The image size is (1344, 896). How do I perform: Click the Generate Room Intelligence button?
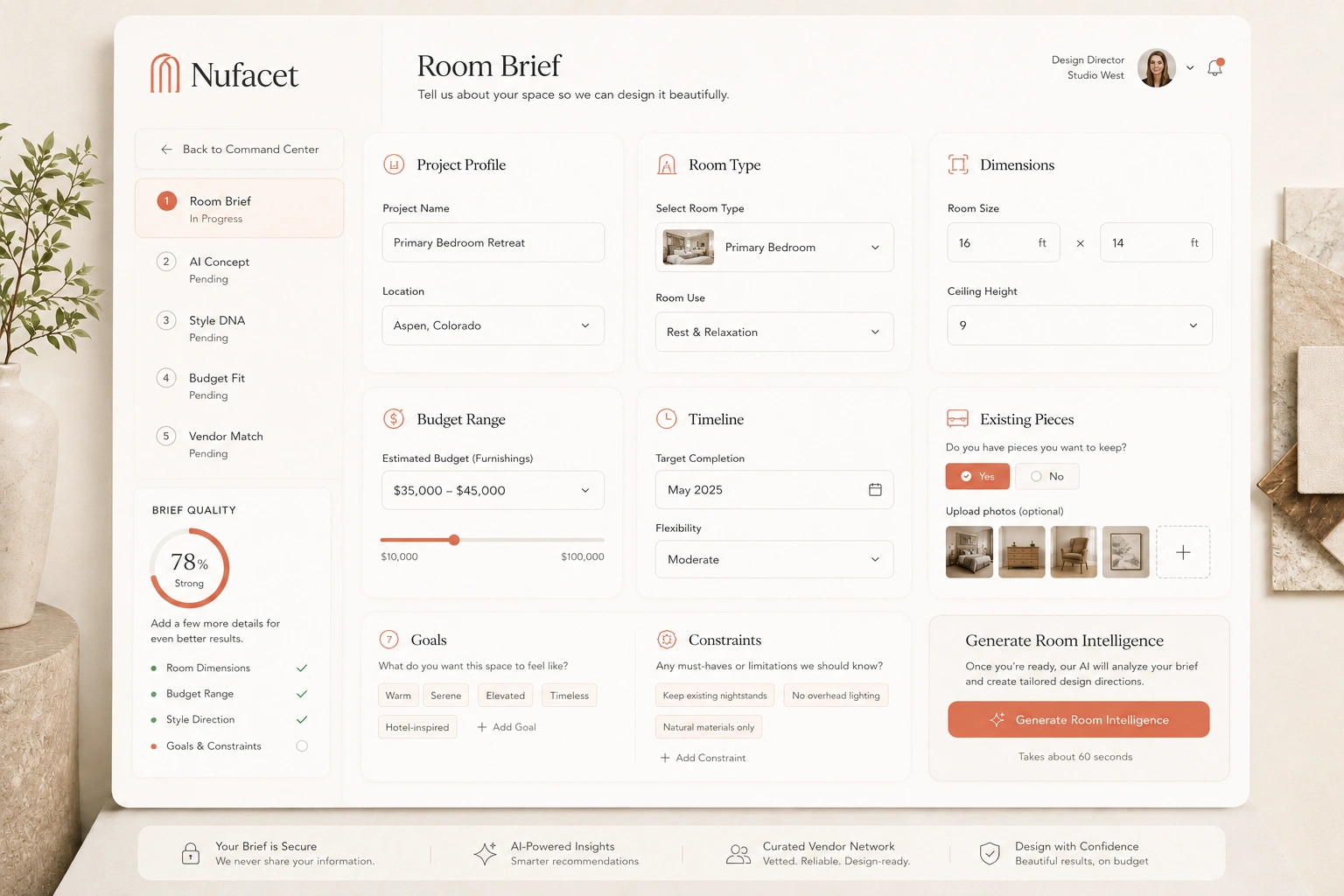(x=1078, y=719)
